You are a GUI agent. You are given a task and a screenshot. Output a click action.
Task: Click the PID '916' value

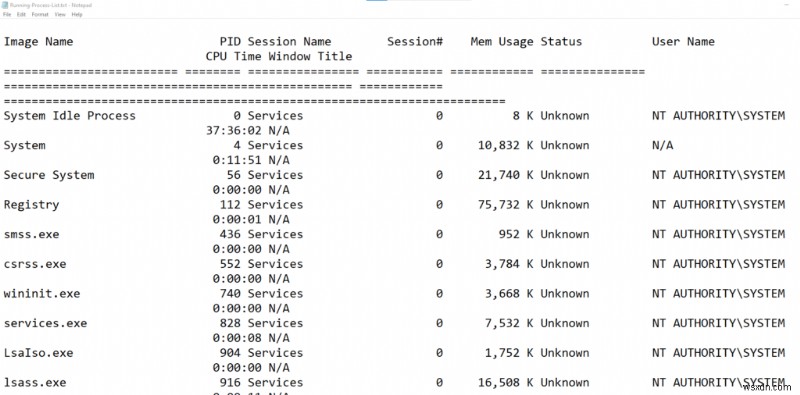tap(230, 382)
